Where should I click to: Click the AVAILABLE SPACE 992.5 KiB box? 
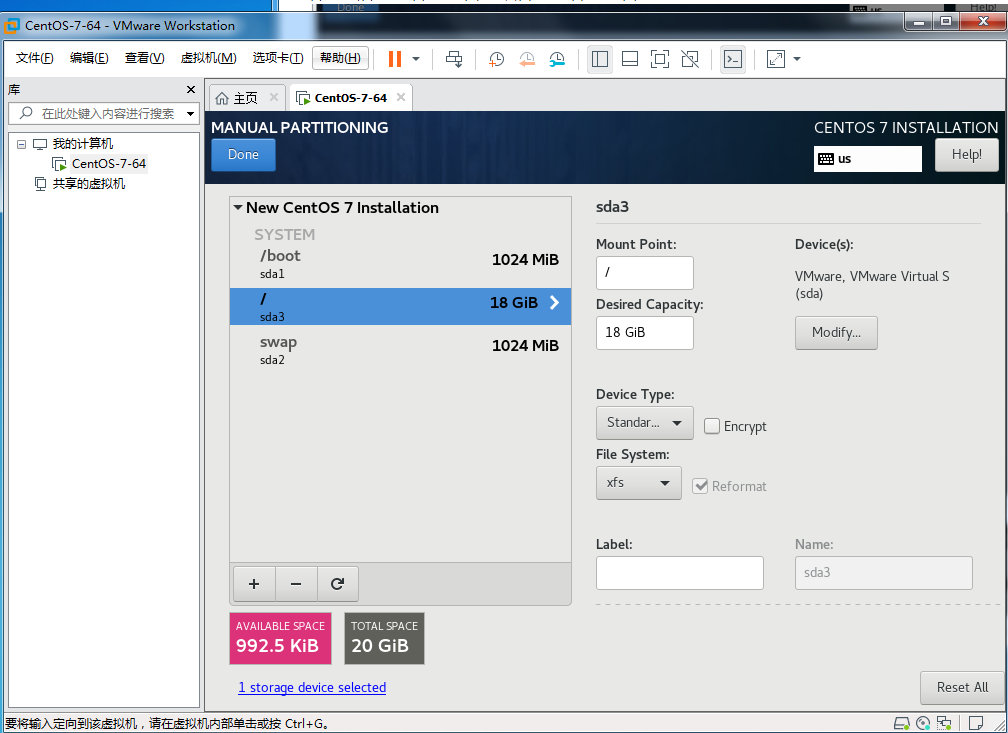(280, 638)
